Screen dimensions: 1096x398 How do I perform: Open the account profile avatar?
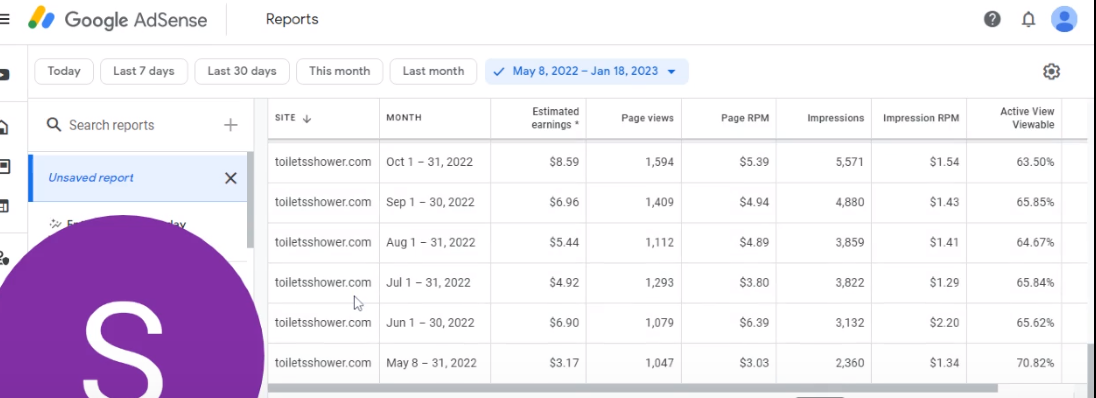click(1064, 19)
